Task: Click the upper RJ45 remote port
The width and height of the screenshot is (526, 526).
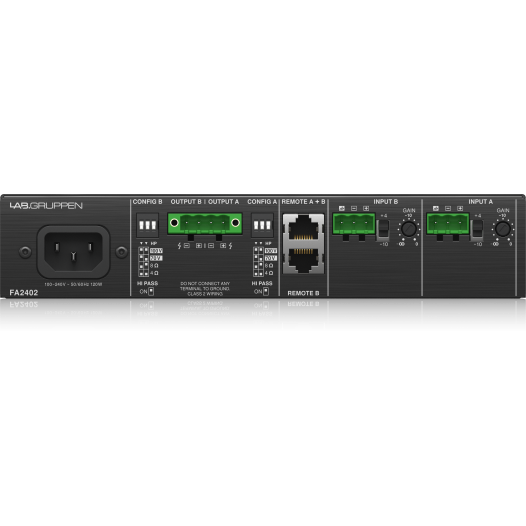Action: (304, 228)
